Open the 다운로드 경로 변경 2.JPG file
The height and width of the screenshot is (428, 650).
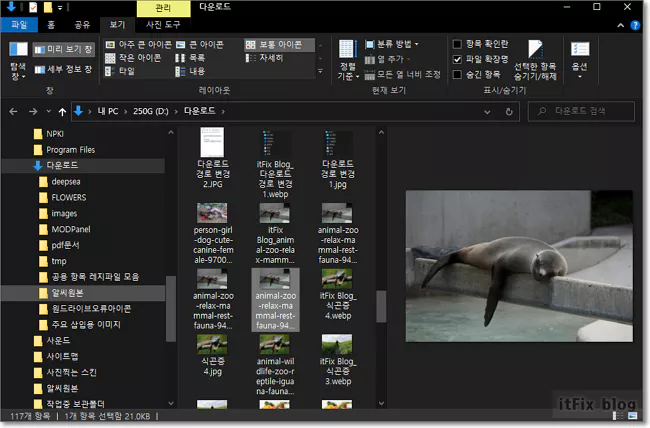point(213,158)
